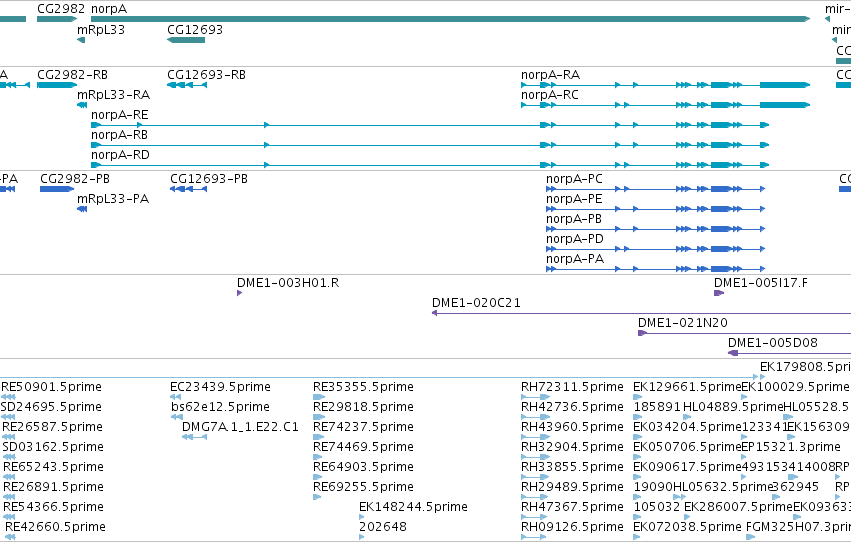Select the CG12693 gene glyph
Image resolution: width=851 pixels, height=542 pixels.
(x=186, y=40)
